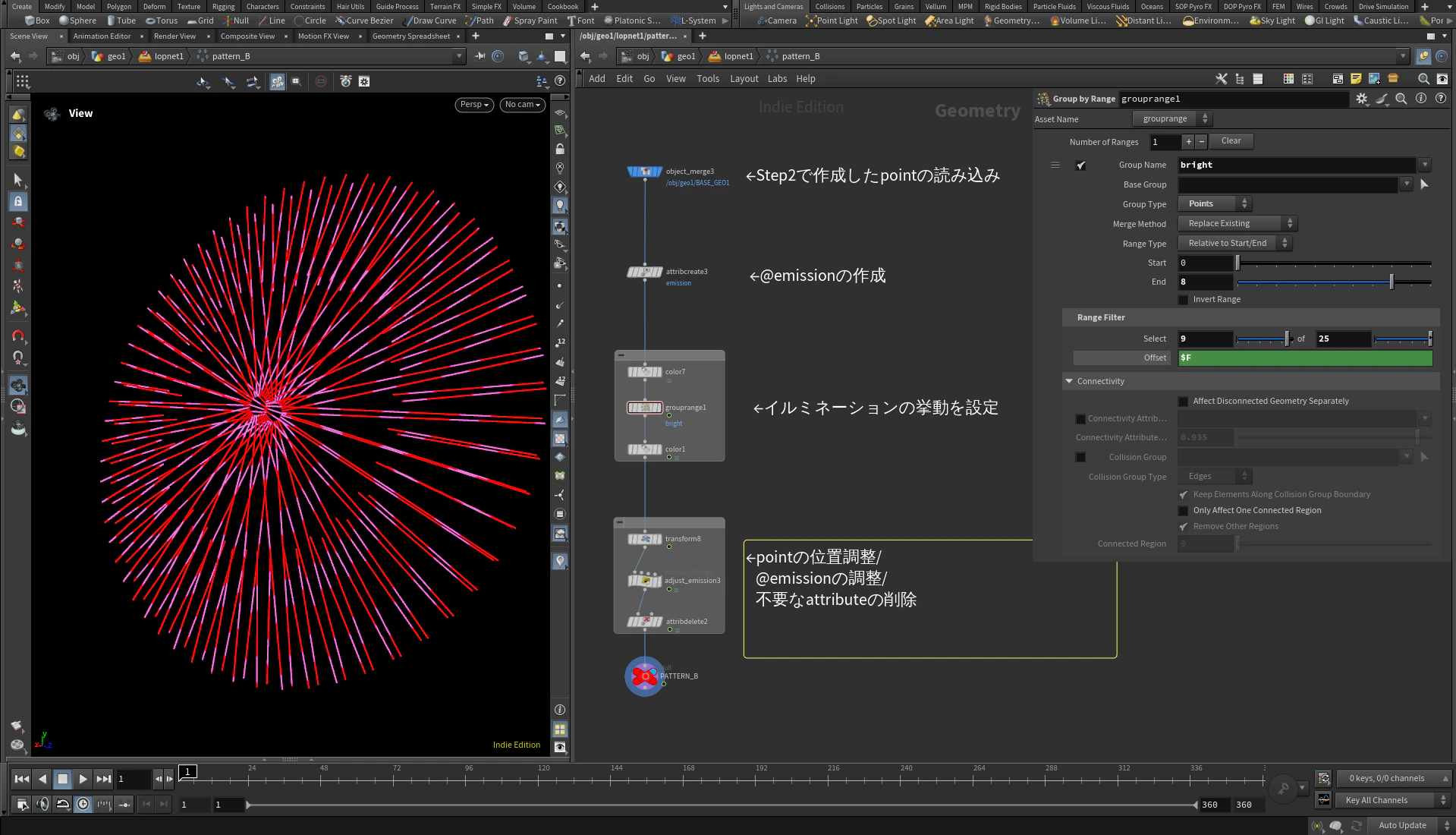Open the Group Type dropdown
Screen dimensions: 1456x835
pos(1214,203)
